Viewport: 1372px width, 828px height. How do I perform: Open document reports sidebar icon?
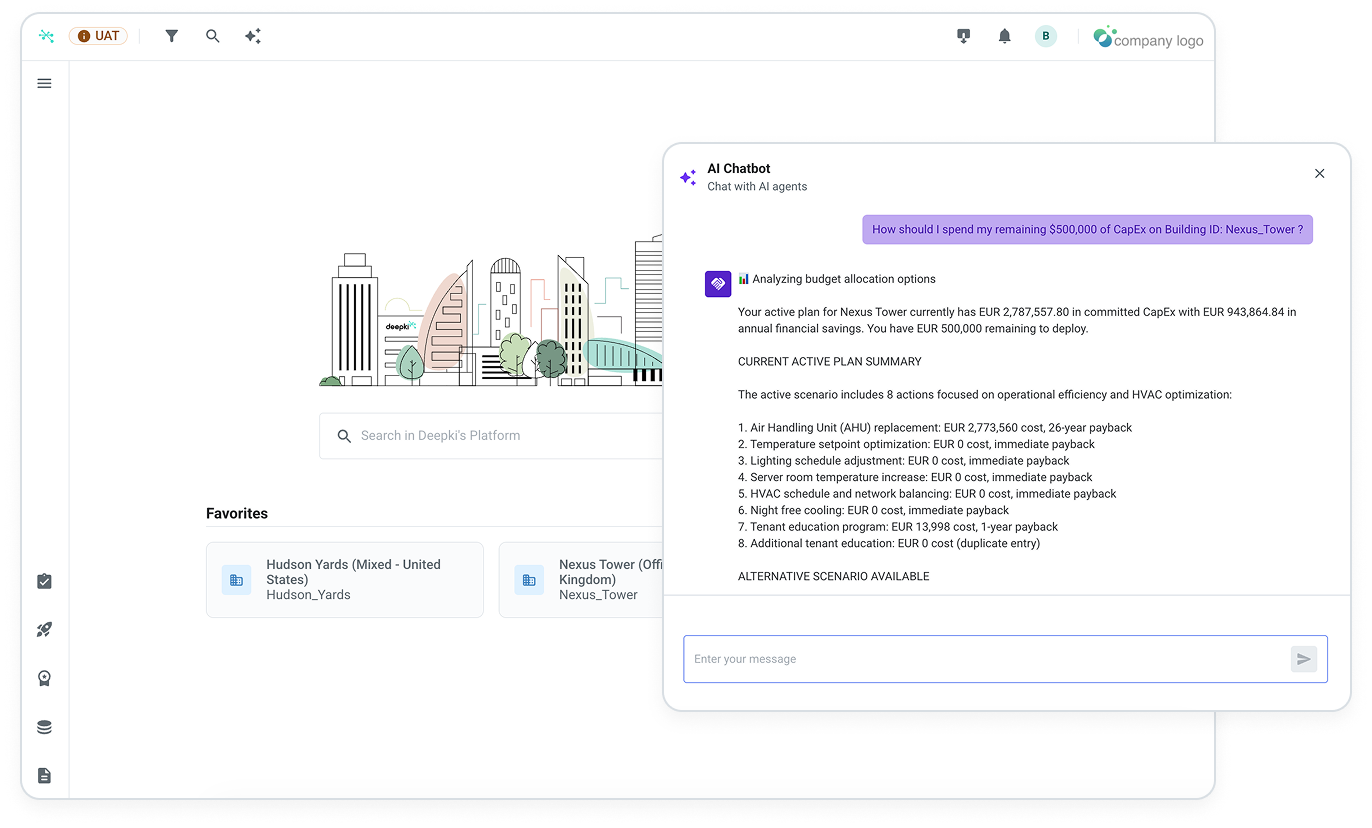tap(44, 775)
